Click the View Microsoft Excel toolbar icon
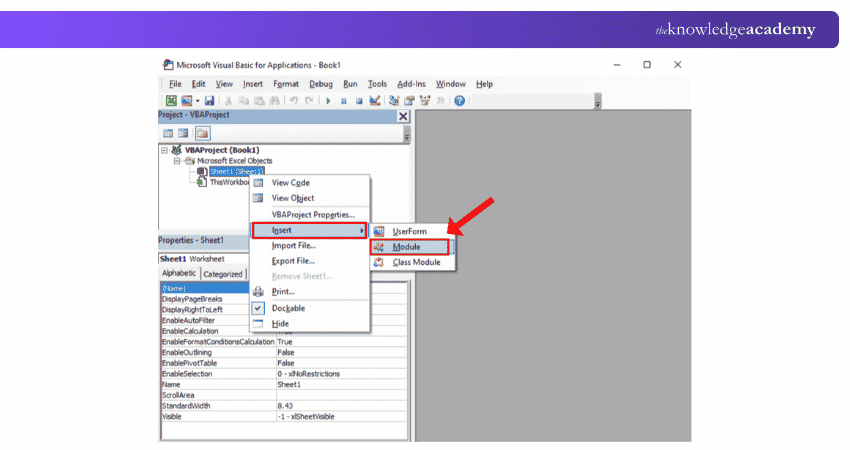Image resolution: width=850 pixels, height=450 pixels. (x=171, y=100)
